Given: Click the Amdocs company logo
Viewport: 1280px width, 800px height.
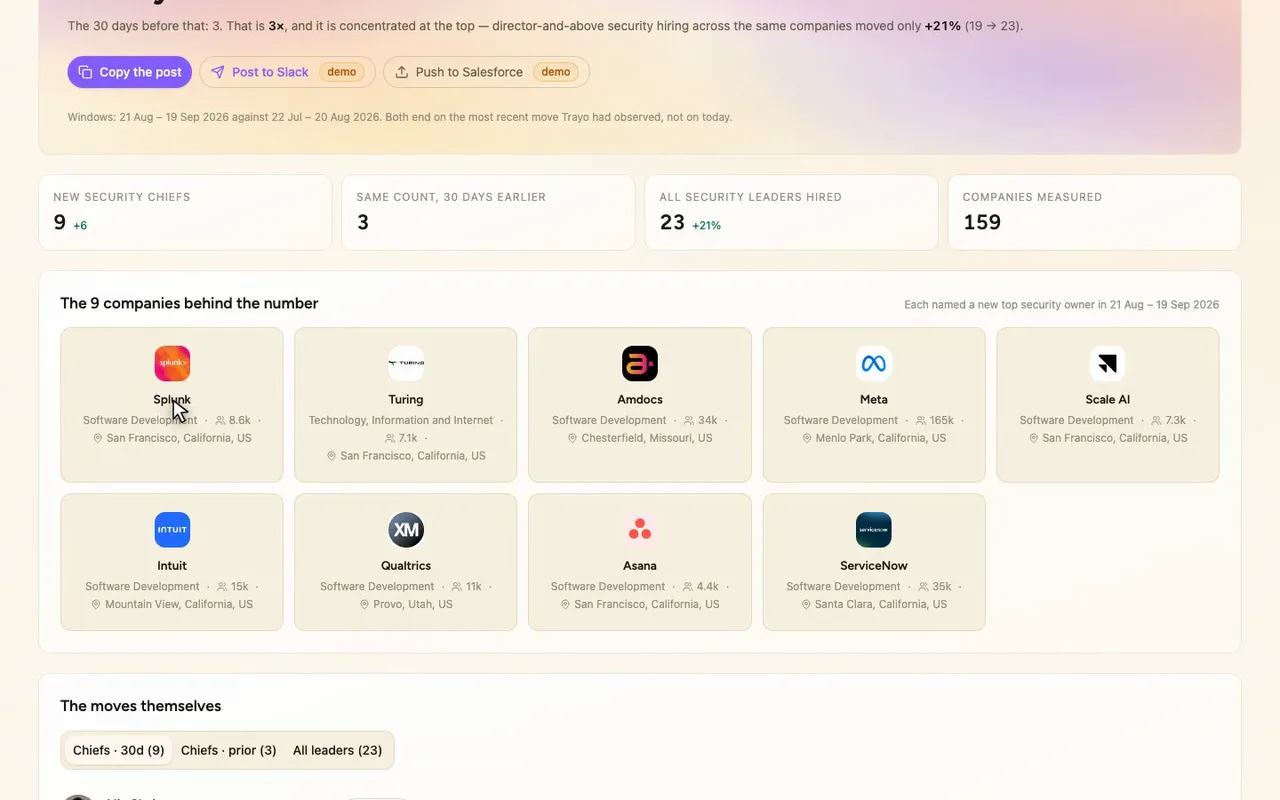Looking at the screenshot, I should tap(640, 363).
